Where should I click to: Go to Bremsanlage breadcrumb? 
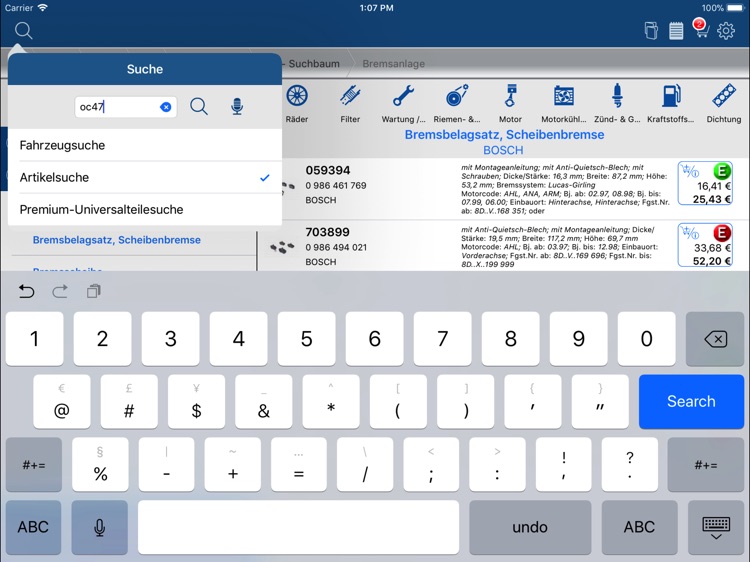[x=393, y=64]
